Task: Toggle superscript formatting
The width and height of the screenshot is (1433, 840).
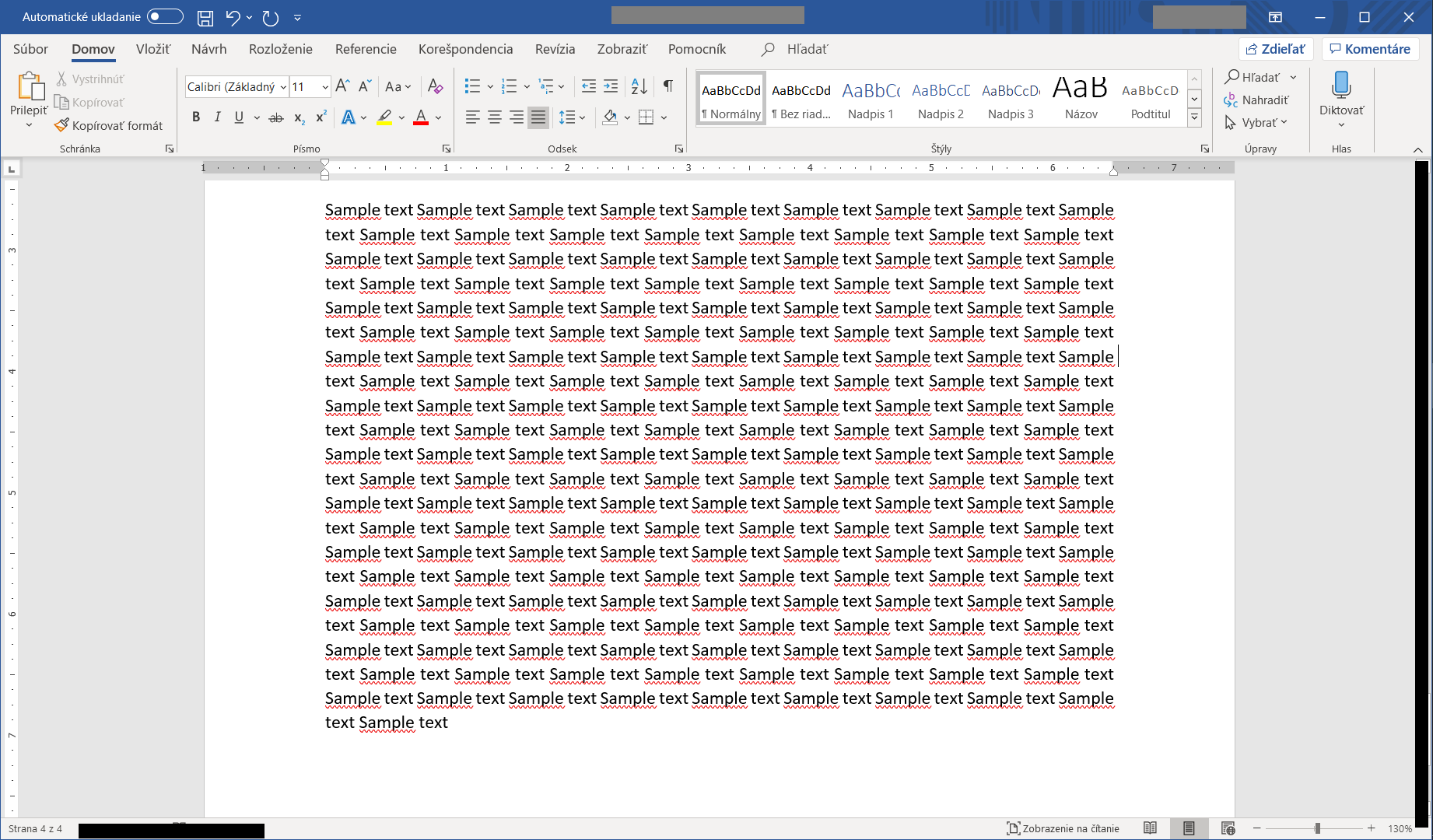Action: click(321, 117)
